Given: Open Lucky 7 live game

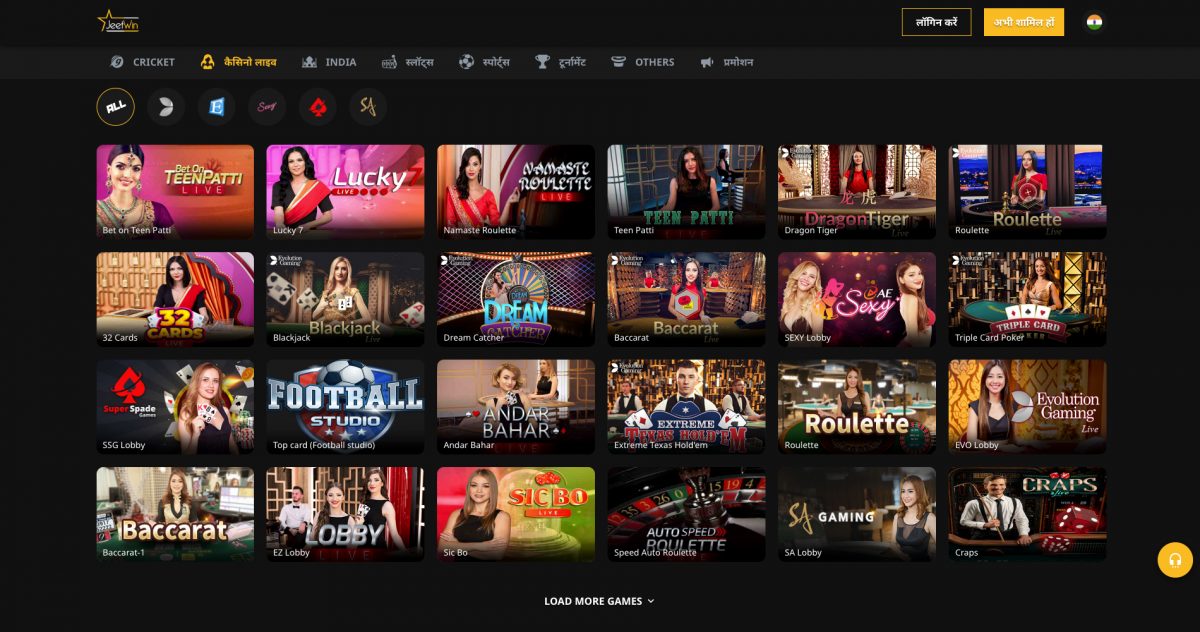Looking at the screenshot, I should [x=345, y=192].
